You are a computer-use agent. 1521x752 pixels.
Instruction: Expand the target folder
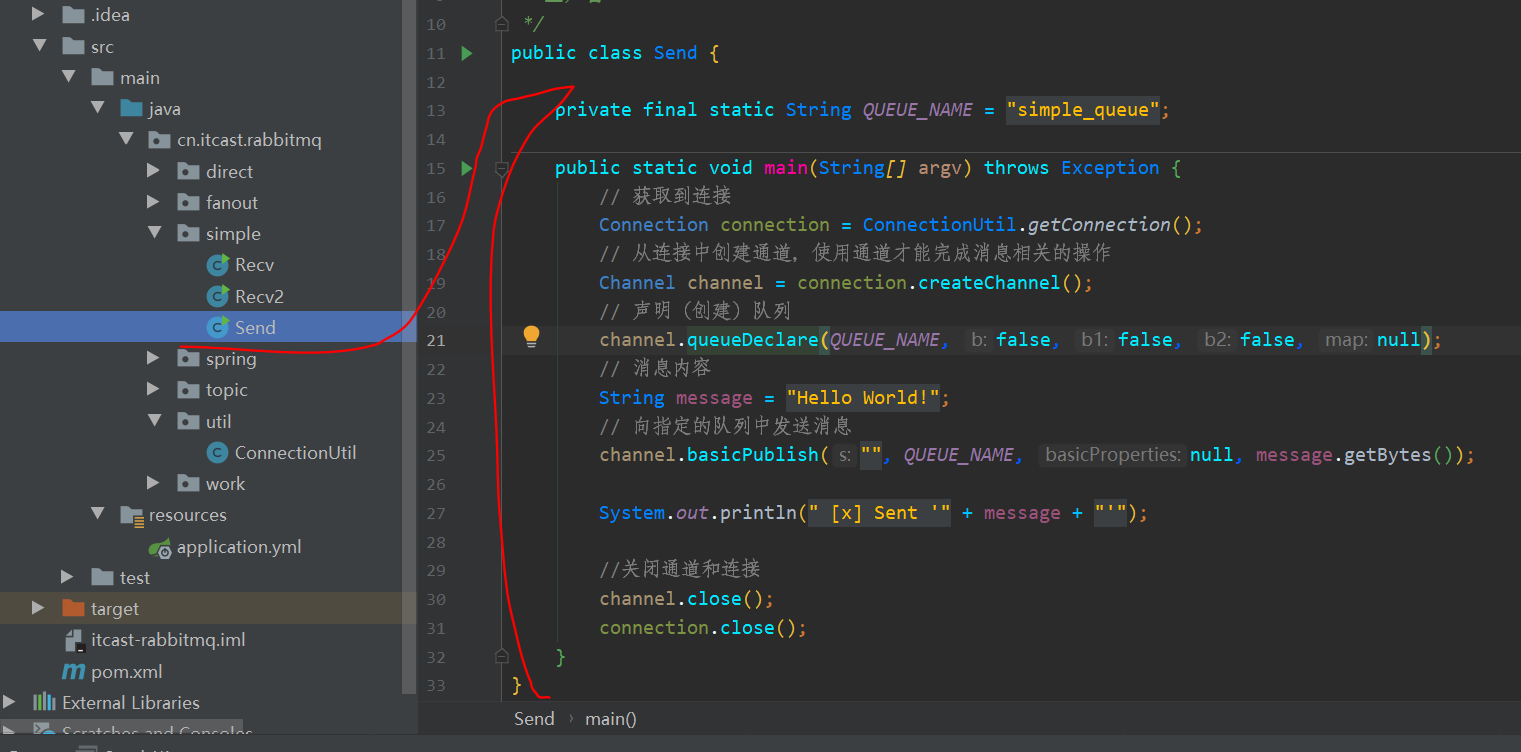tap(39, 608)
